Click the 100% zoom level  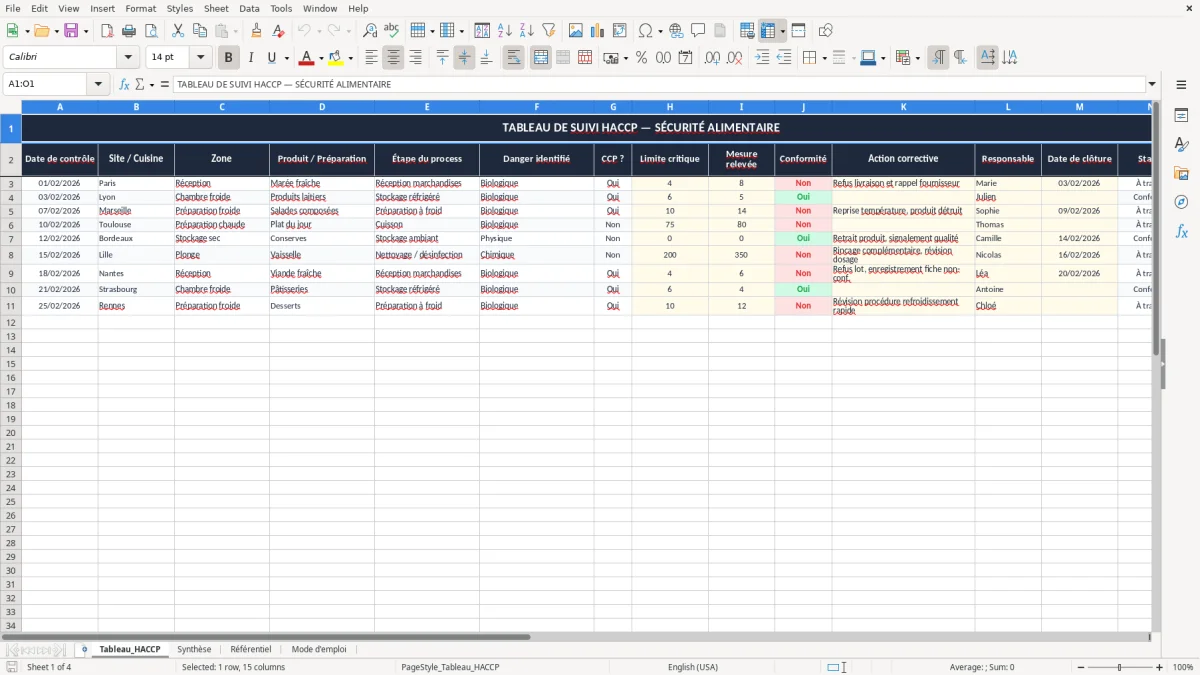pyautogui.click(x=1183, y=667)
